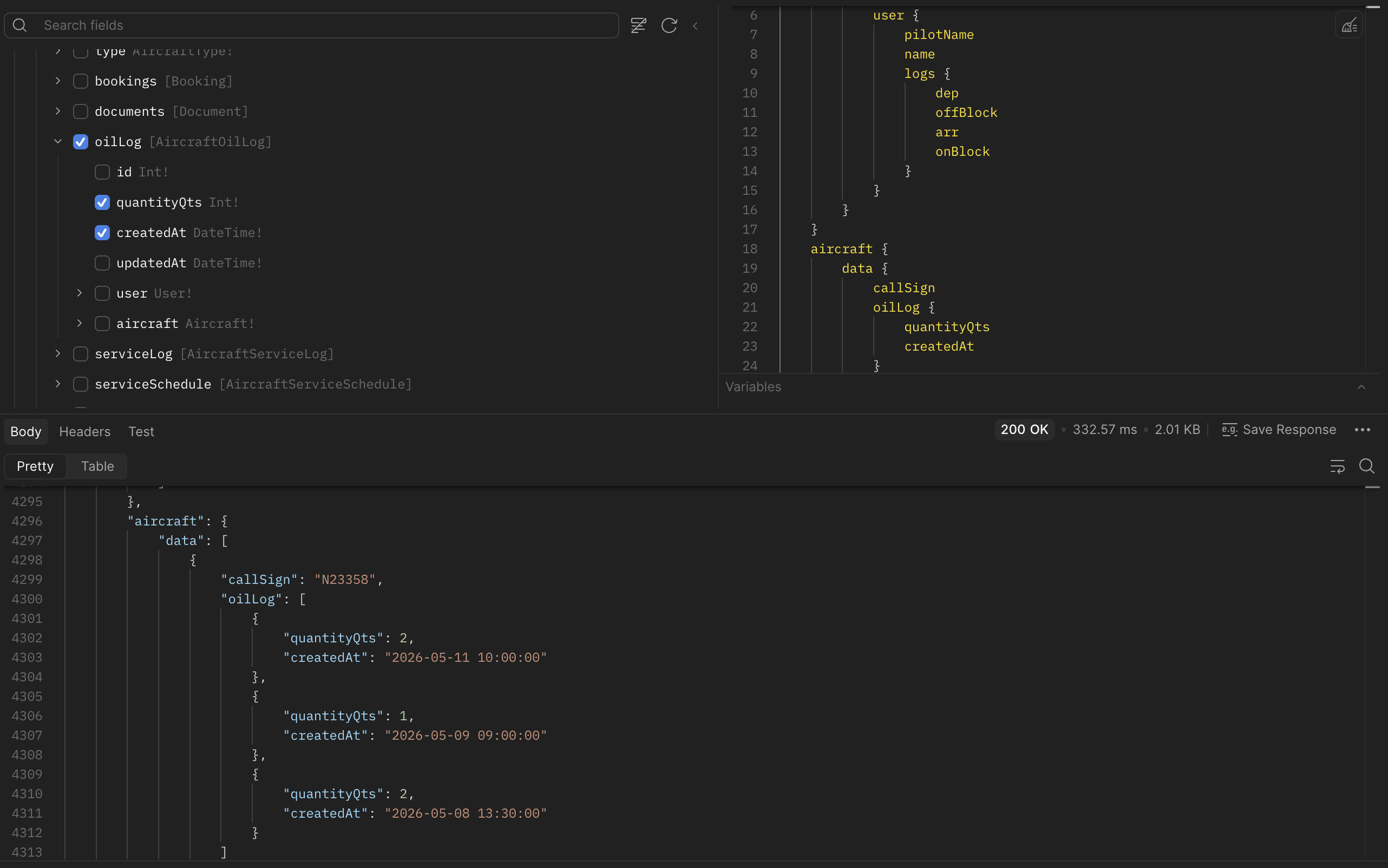Check the bookings field checkbox
This screenshot has height=868, width=1388.
click(81, 81)
